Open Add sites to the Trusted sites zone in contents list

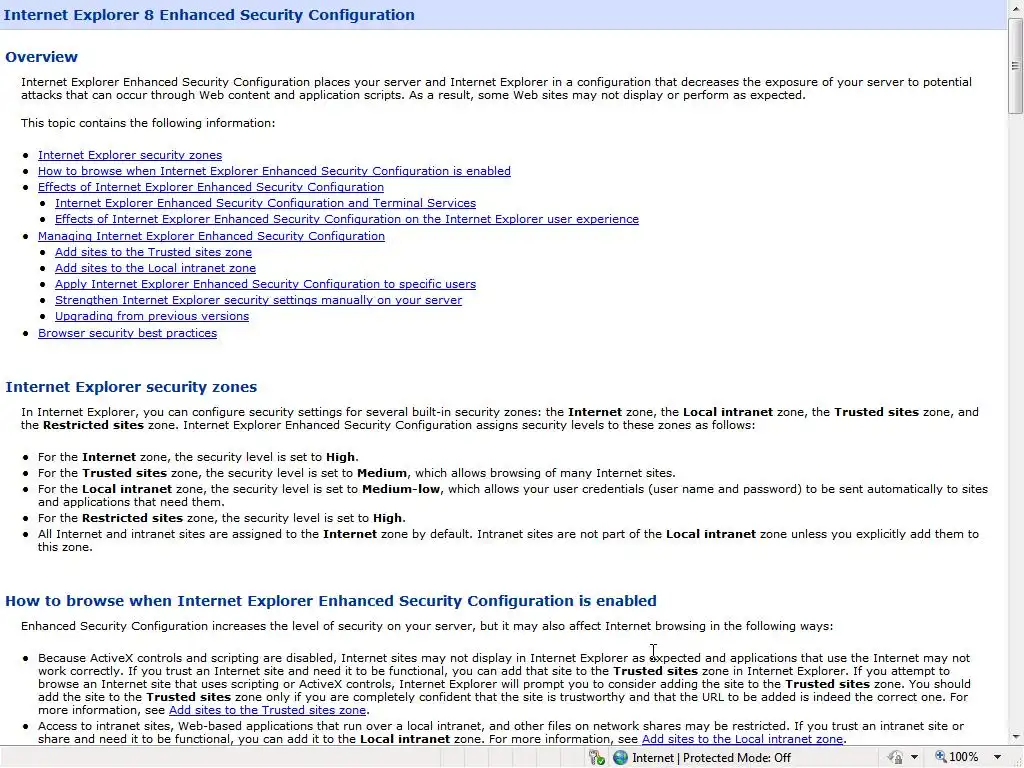pos(153,252)
